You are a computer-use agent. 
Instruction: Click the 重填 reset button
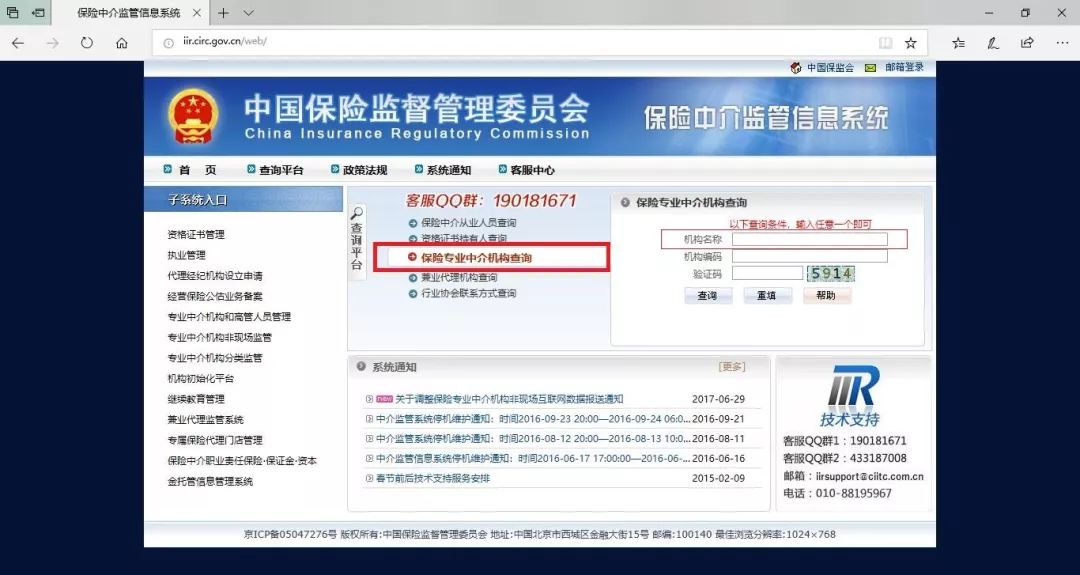pos(767,295)
